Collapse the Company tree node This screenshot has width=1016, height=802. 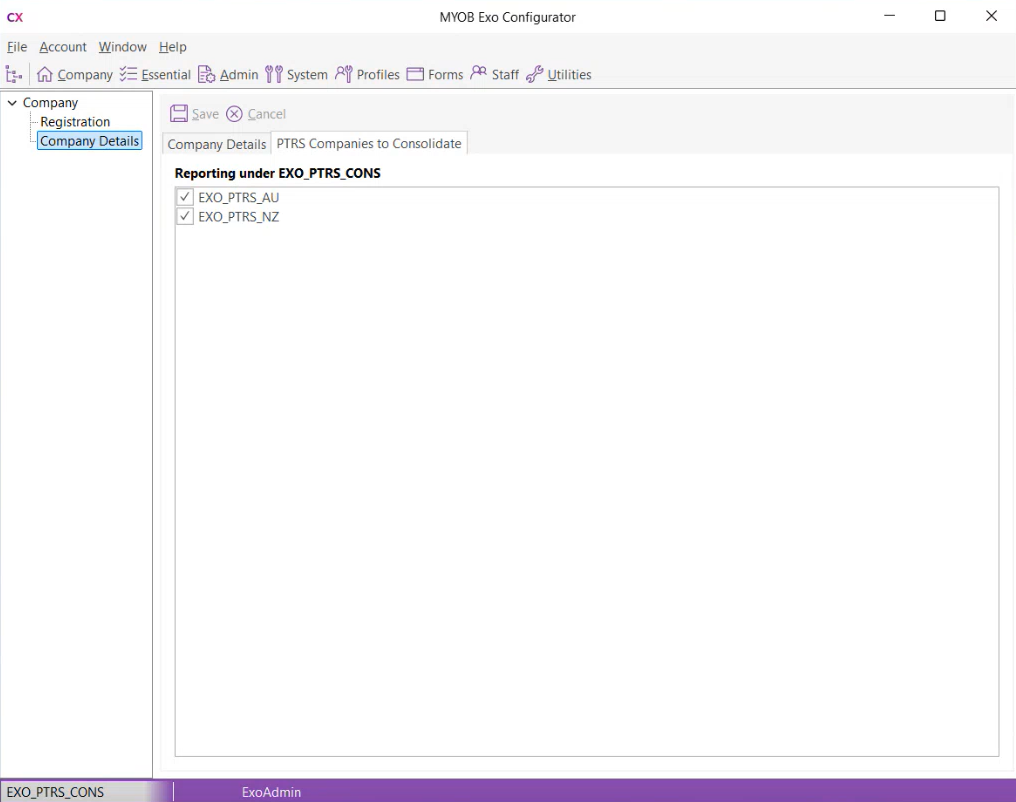tap(12, 103)
